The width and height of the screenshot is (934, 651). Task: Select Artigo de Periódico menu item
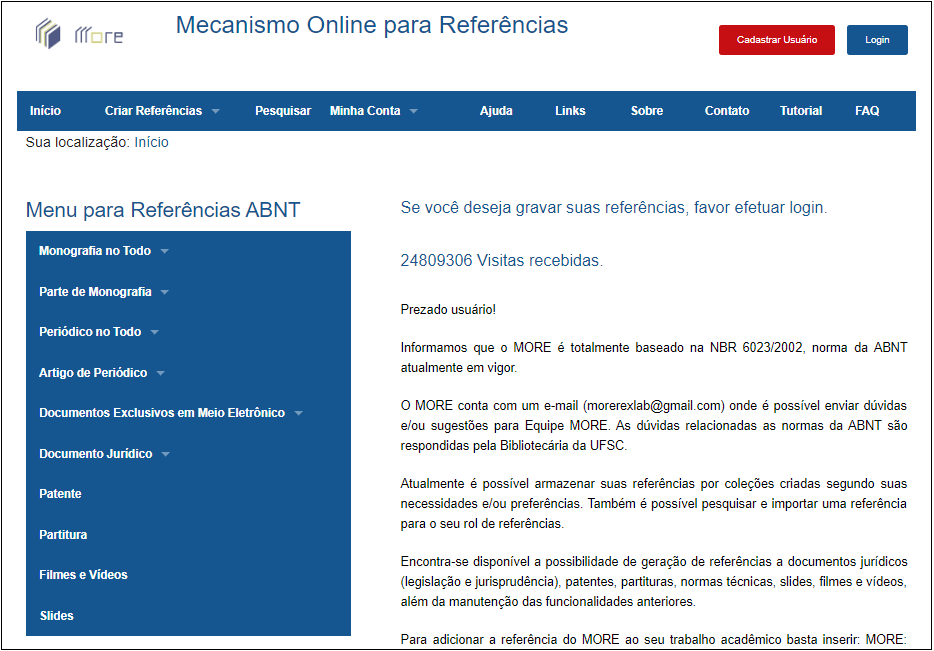(x=93, y=373)
